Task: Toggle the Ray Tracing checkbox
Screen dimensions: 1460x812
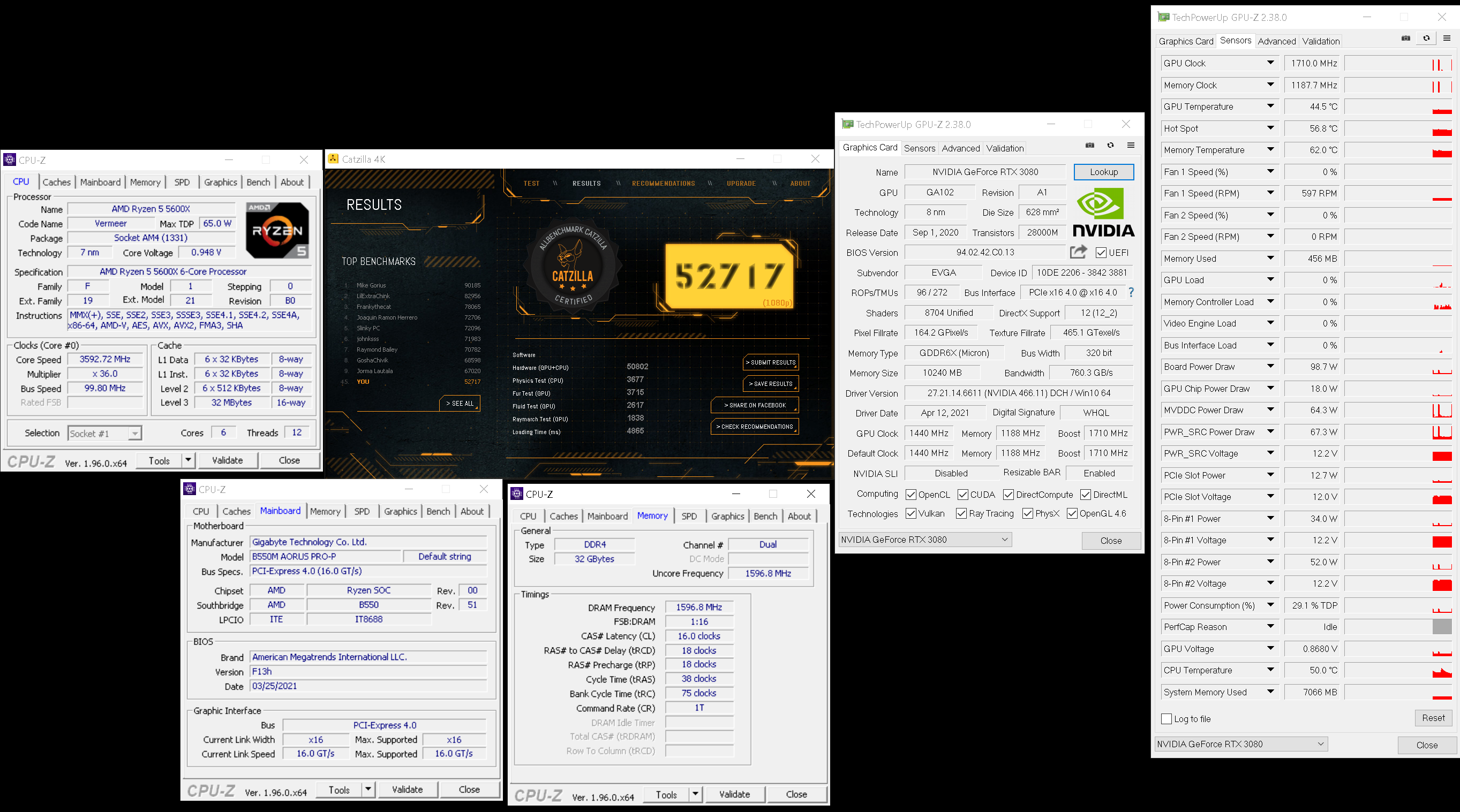Action: 961,513
